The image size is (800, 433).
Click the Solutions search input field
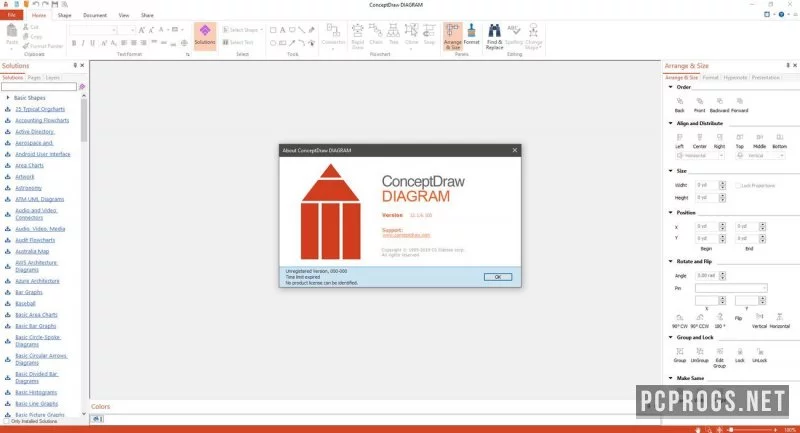(x=39, y=87)
